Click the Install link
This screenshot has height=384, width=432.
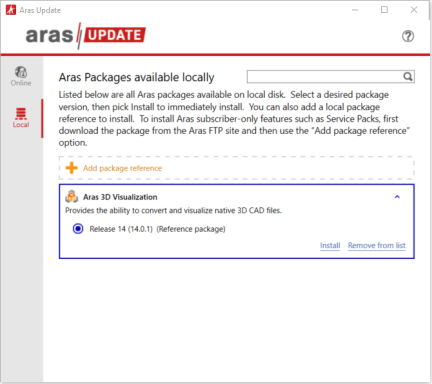[x=330, y=246]
